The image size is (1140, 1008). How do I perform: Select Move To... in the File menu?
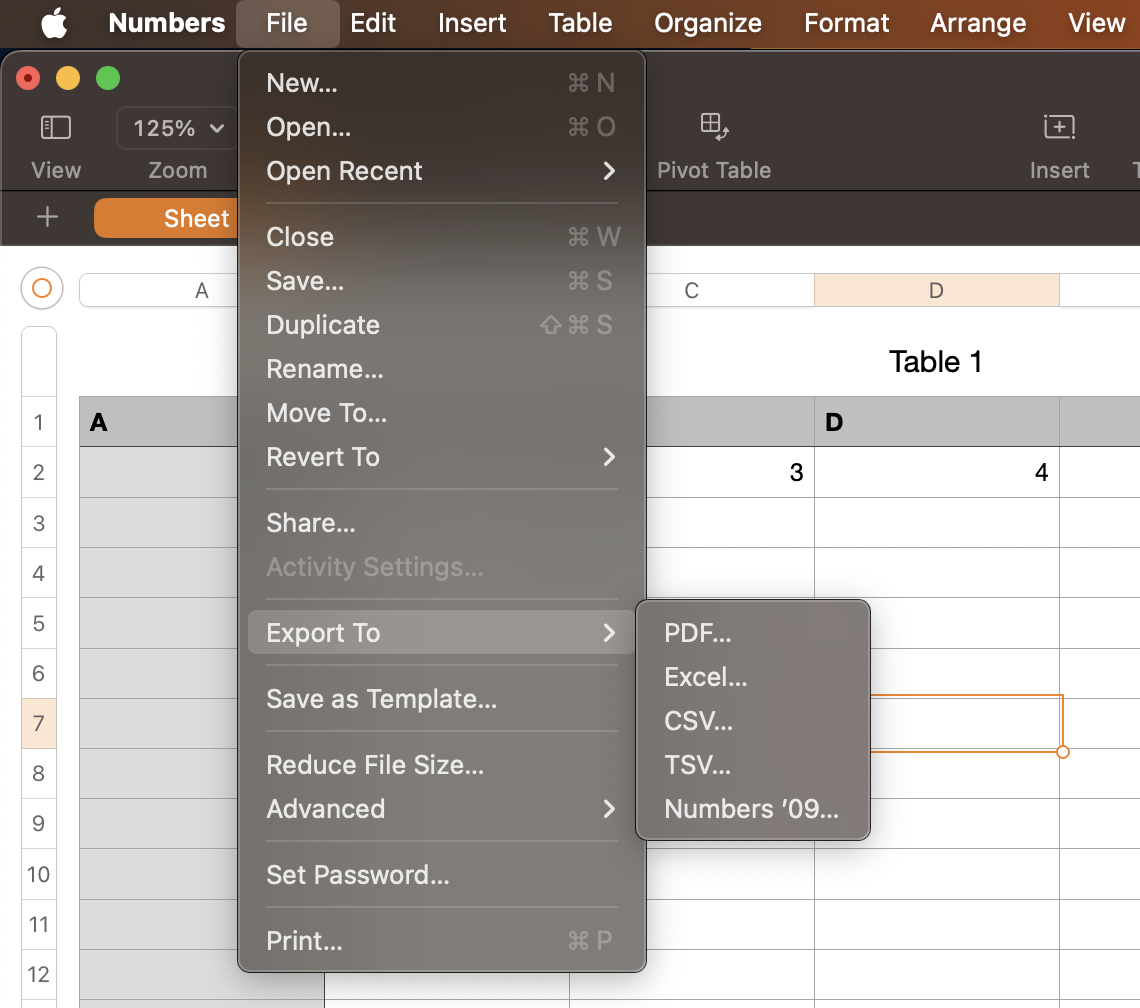pos(442,413)
